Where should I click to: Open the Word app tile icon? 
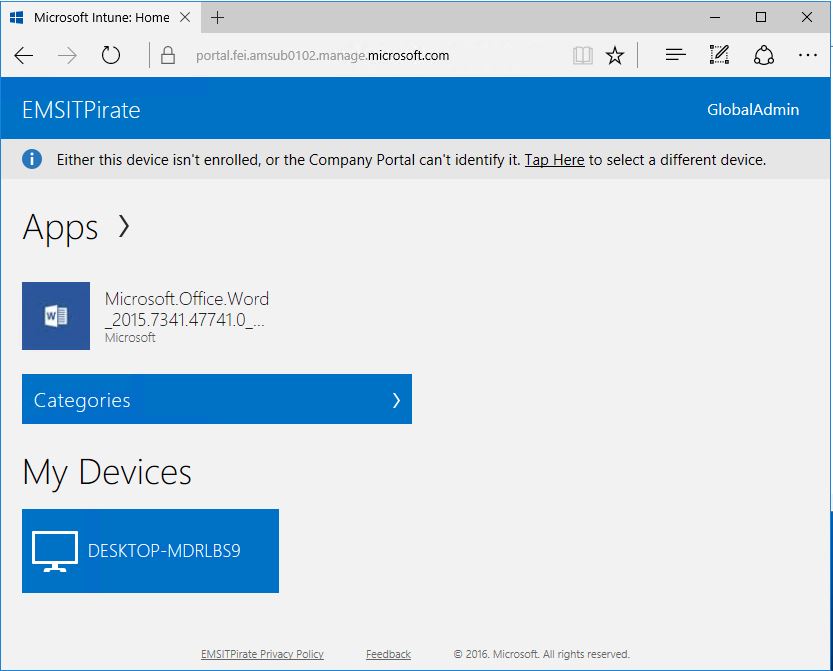56,316
